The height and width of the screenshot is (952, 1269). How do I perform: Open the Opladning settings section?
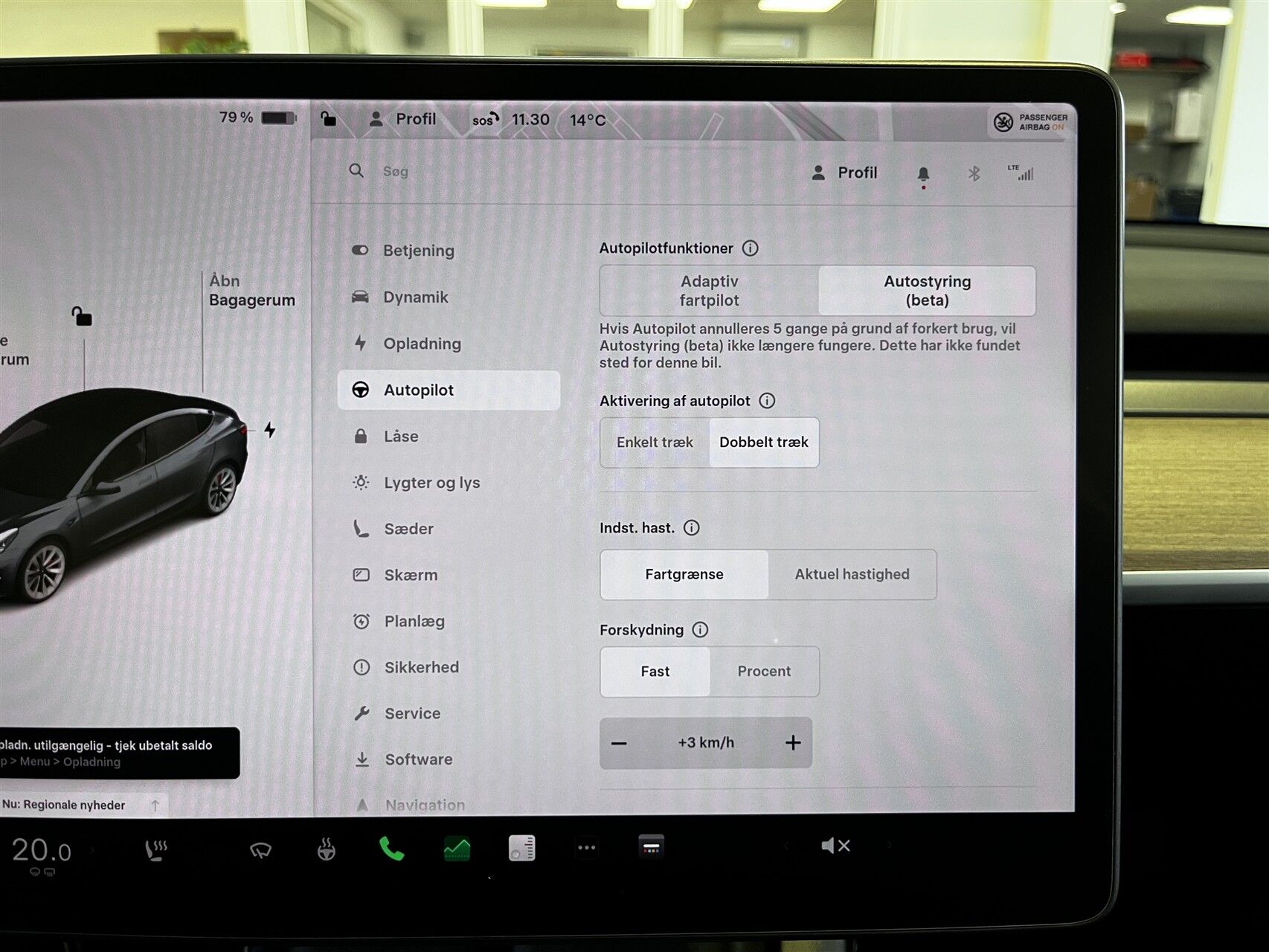coord(420,344)
